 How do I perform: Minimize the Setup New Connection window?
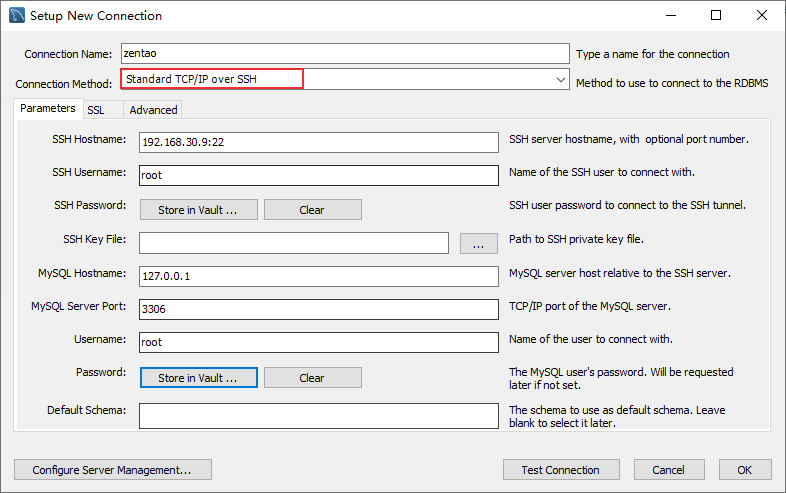tap(671, 16)
